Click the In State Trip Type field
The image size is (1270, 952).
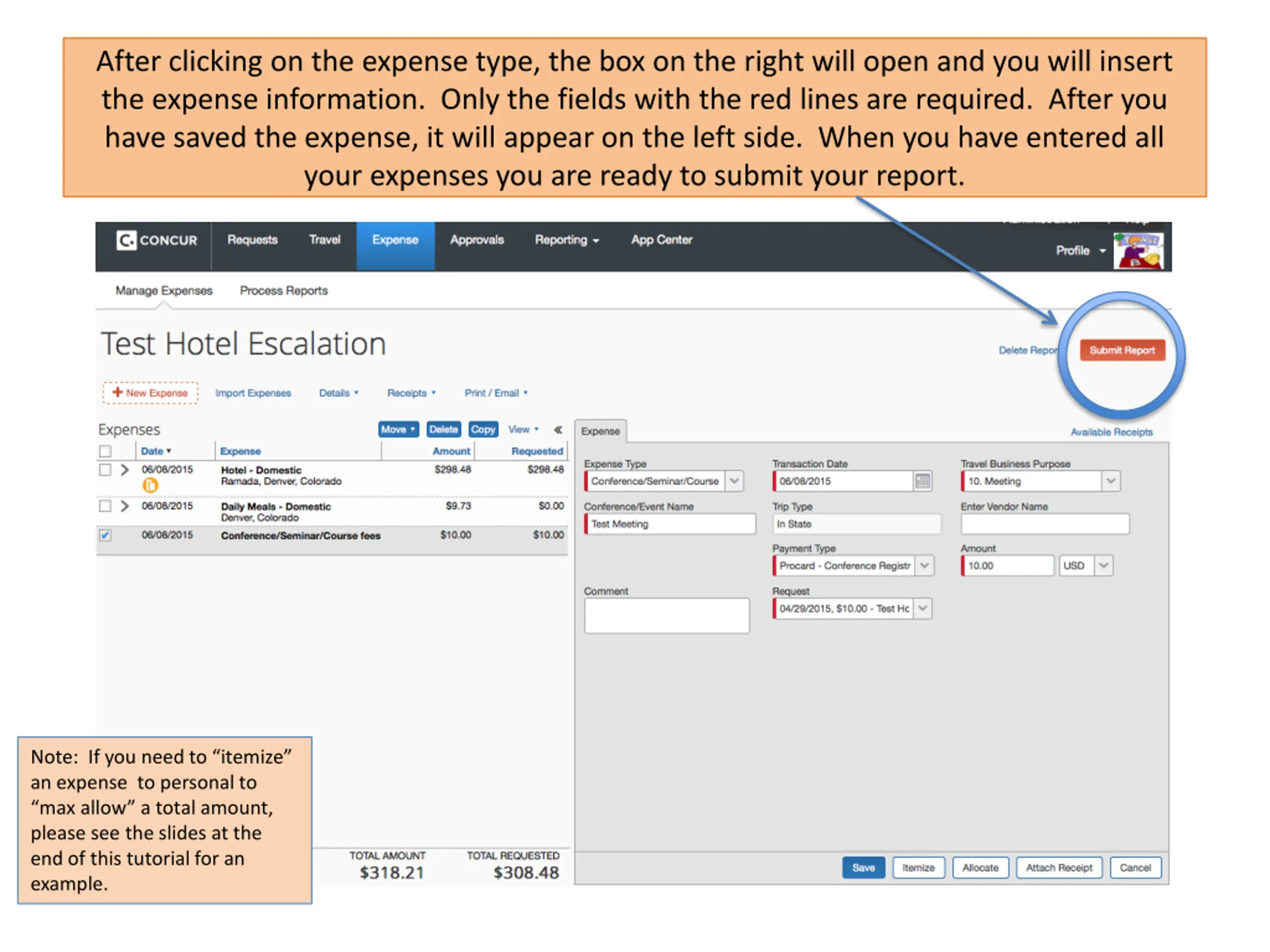pyautogui.click(x=856, y=524)
